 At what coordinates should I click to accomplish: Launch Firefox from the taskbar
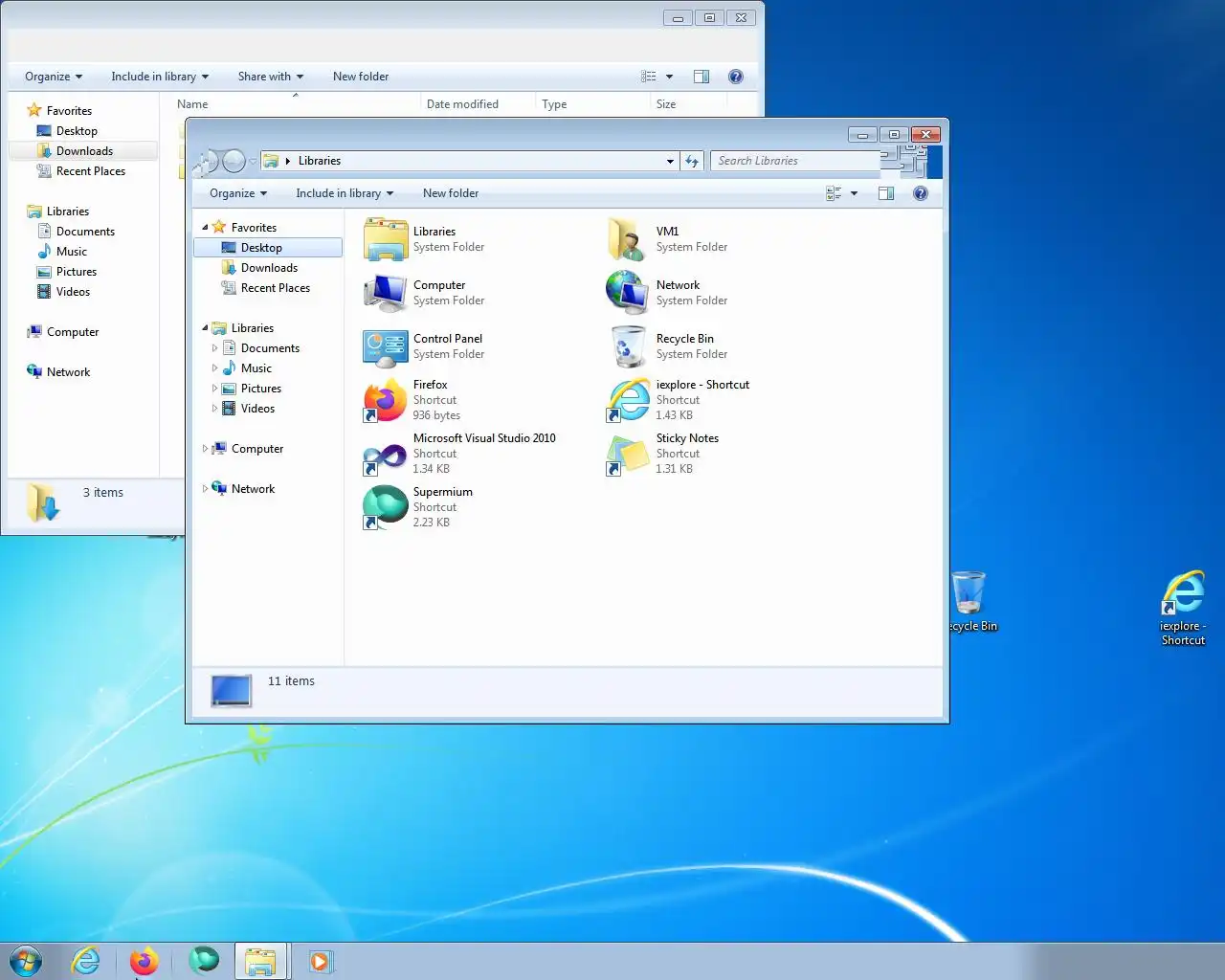click(144, 961)
